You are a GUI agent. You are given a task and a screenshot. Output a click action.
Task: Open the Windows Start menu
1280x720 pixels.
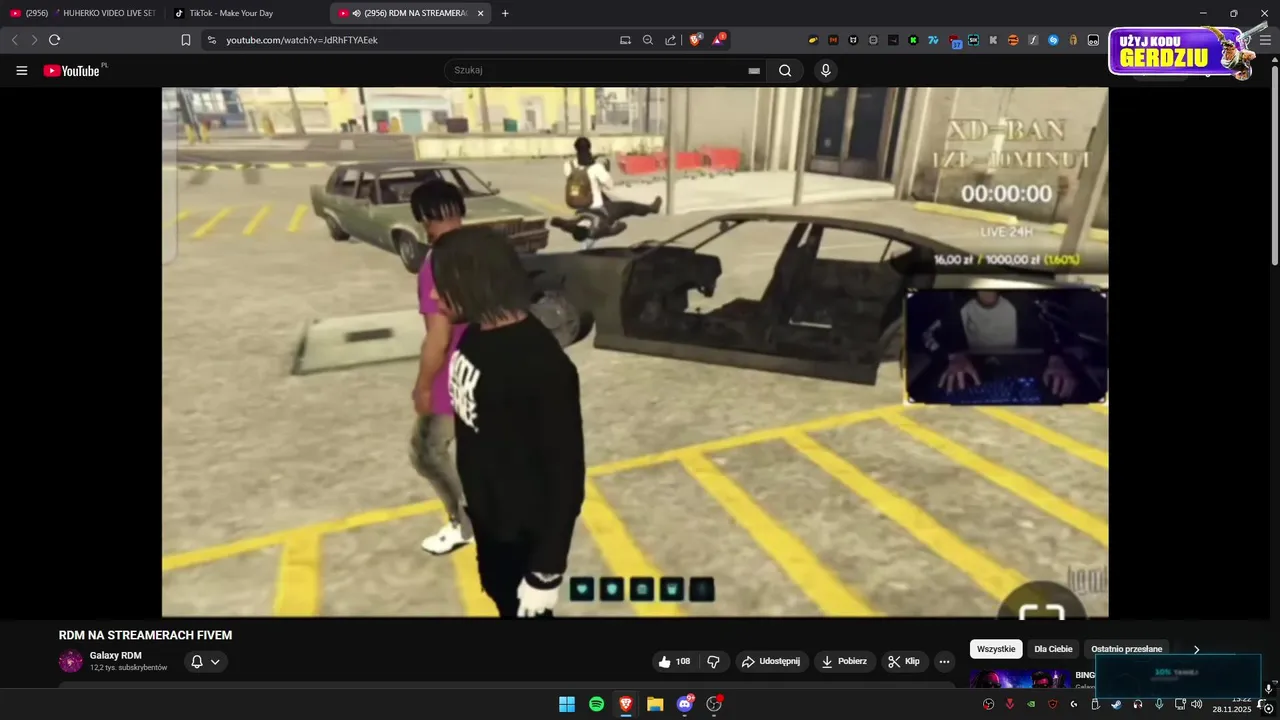tap(567, 704)
